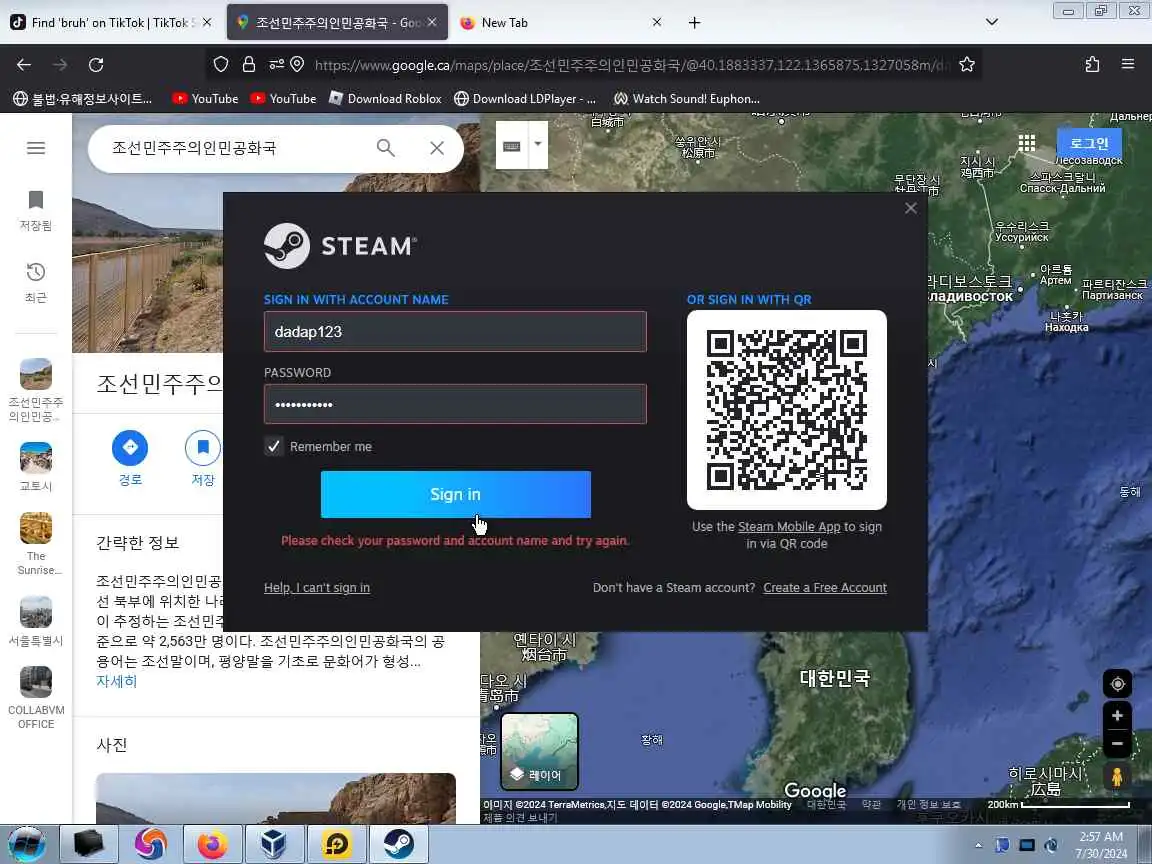Show hidden system tray icons
This screenshot has height=864, width=1152.
[978, 845]
